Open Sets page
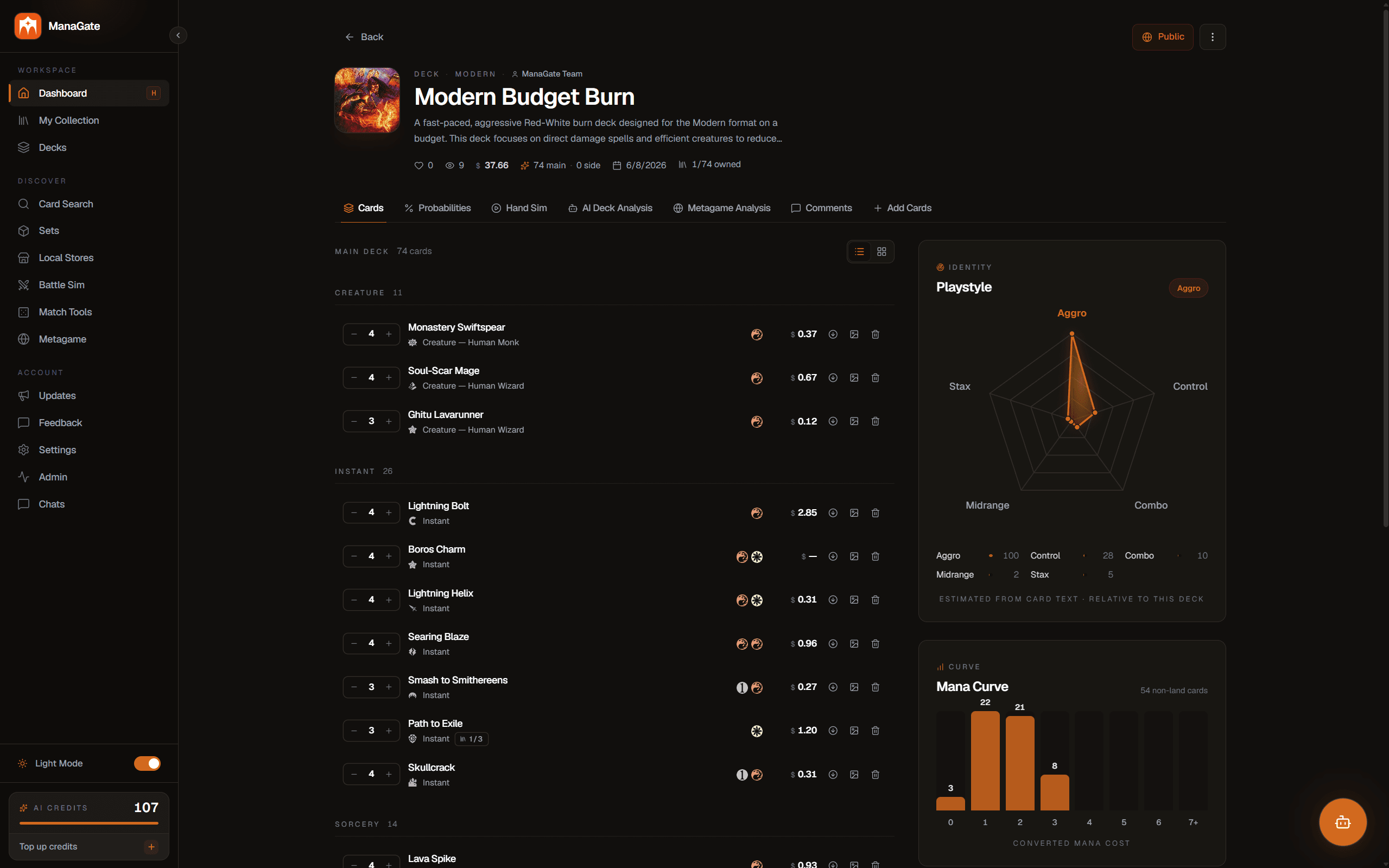This screenshot has width=1389, height=868. click(x=89, y=231)
